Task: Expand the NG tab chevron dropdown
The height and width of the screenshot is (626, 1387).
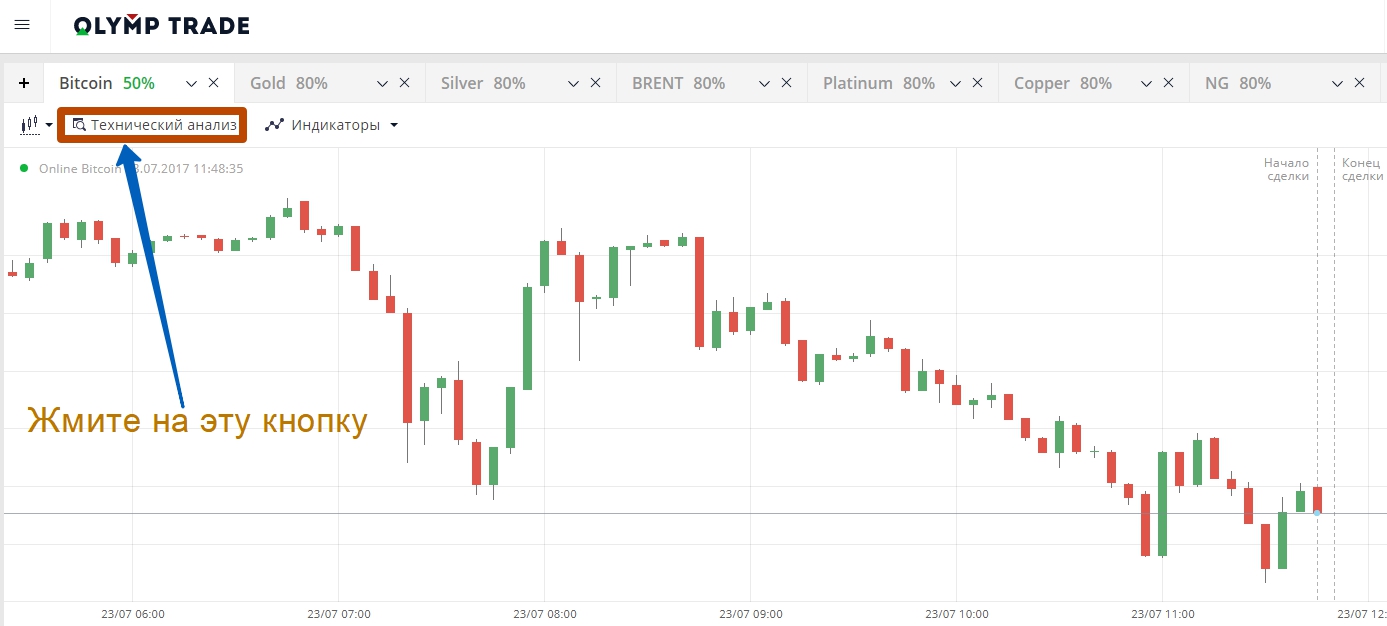Action: click(x=1338, y=83)
